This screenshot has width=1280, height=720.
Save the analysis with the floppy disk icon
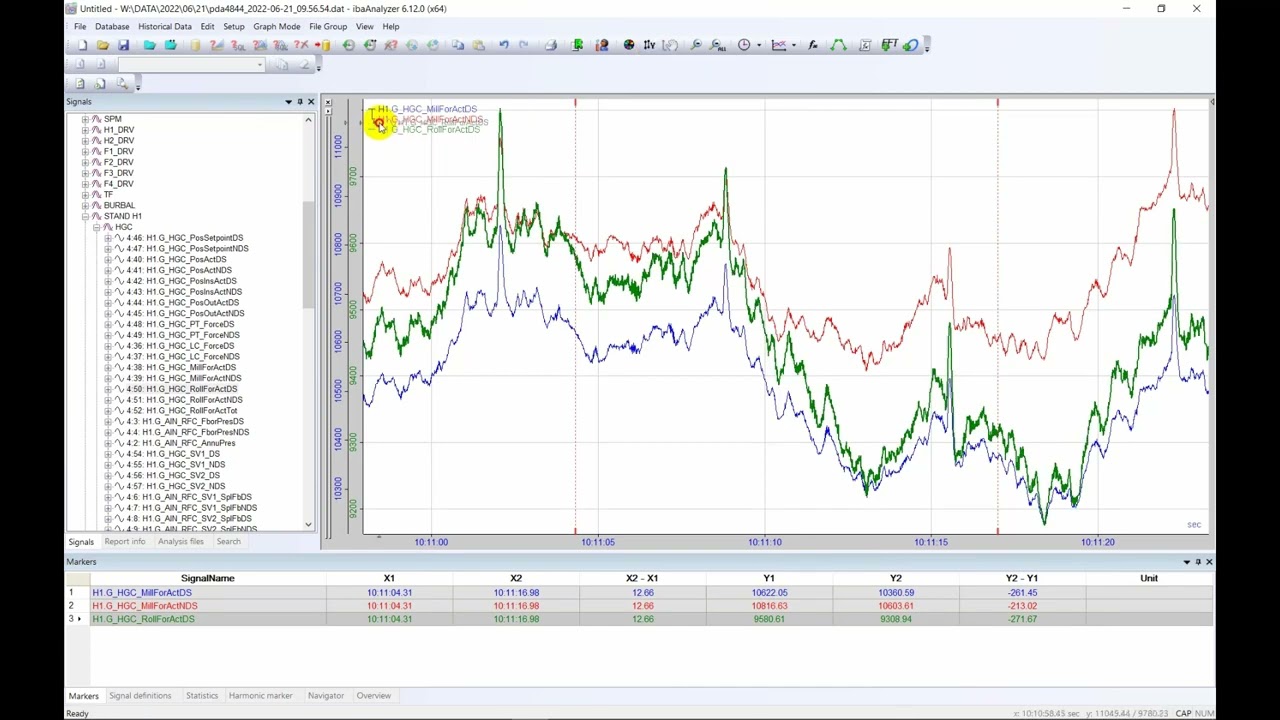tap(124, 45)
